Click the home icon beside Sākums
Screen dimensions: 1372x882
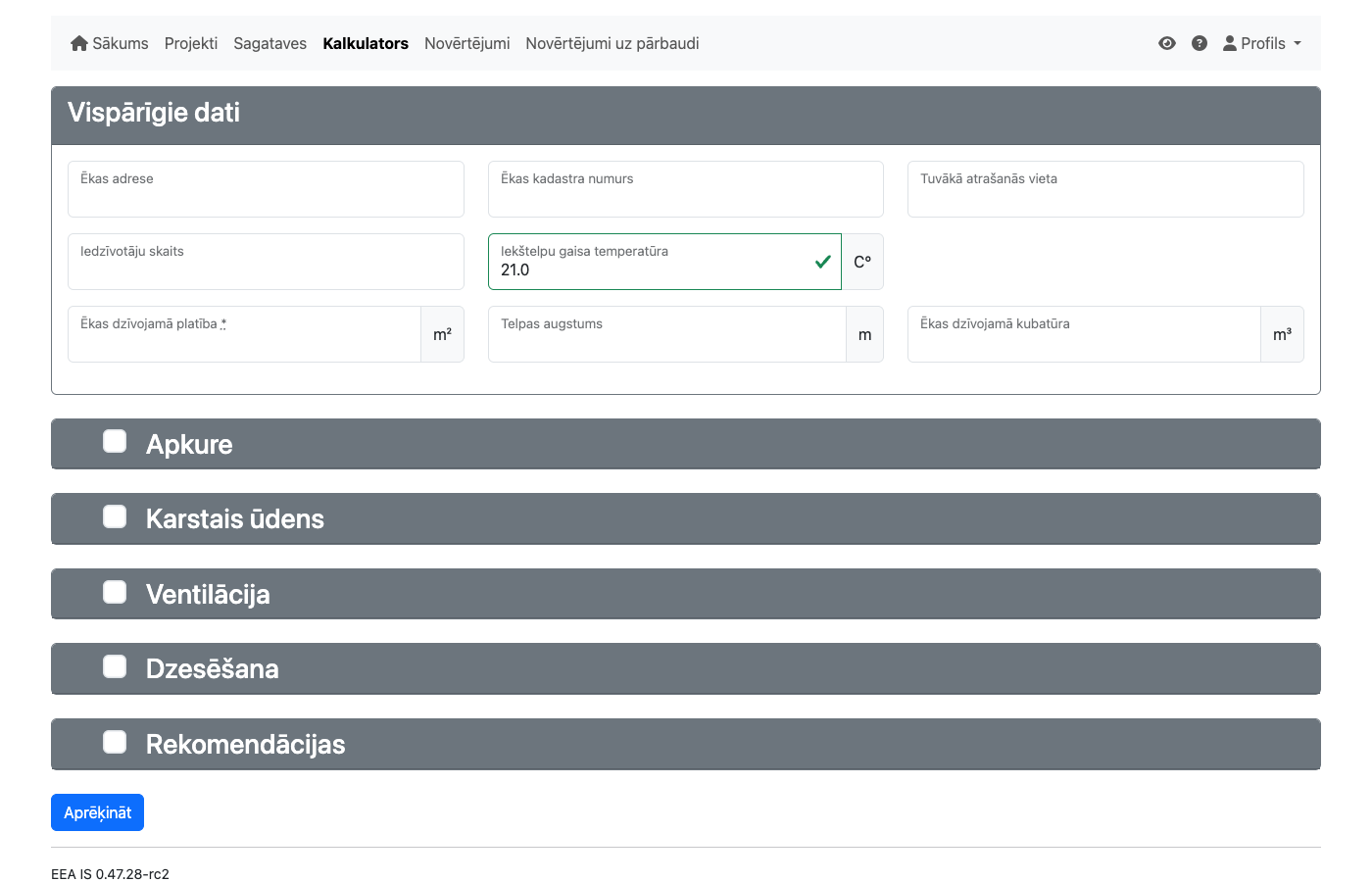[79, 43]
